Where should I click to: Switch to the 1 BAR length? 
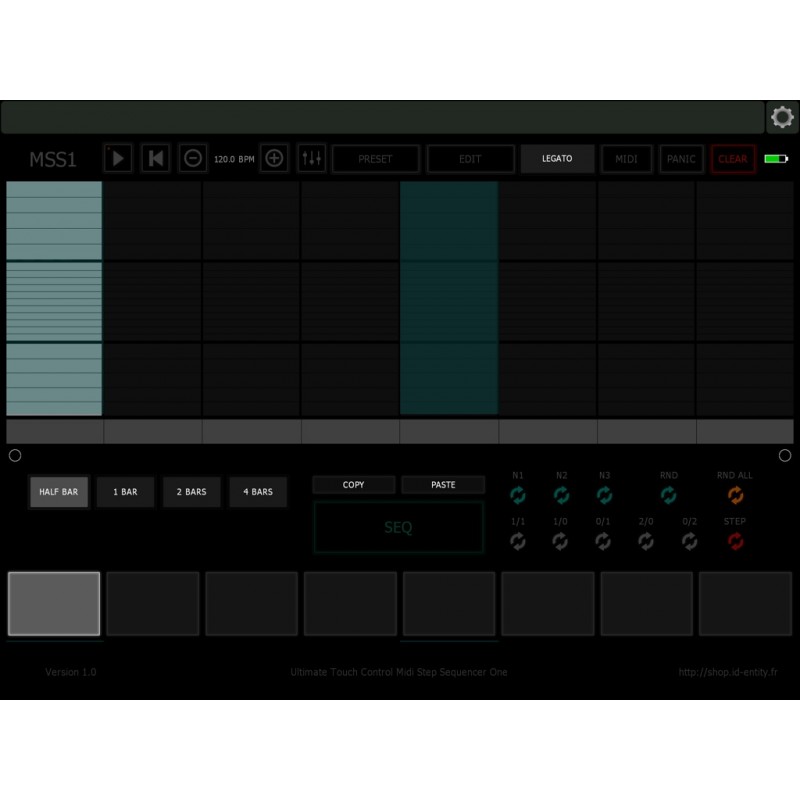(x=125, y=492)
